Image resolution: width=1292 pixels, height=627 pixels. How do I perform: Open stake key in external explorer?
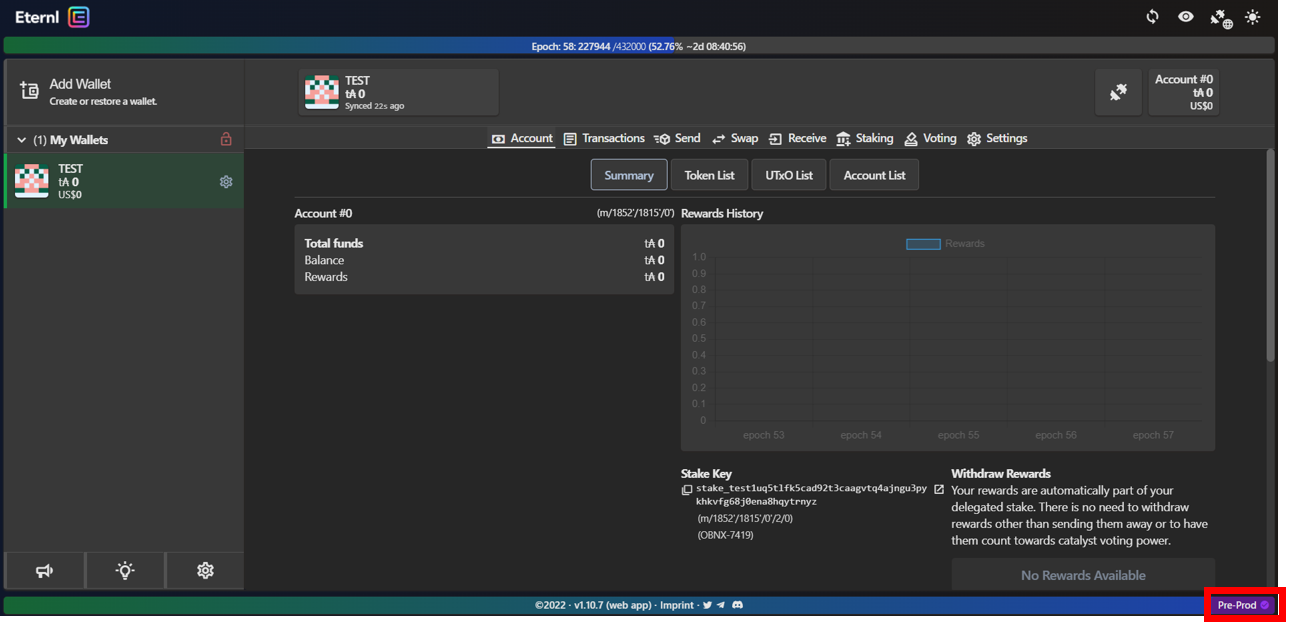[x=938, y=489]
